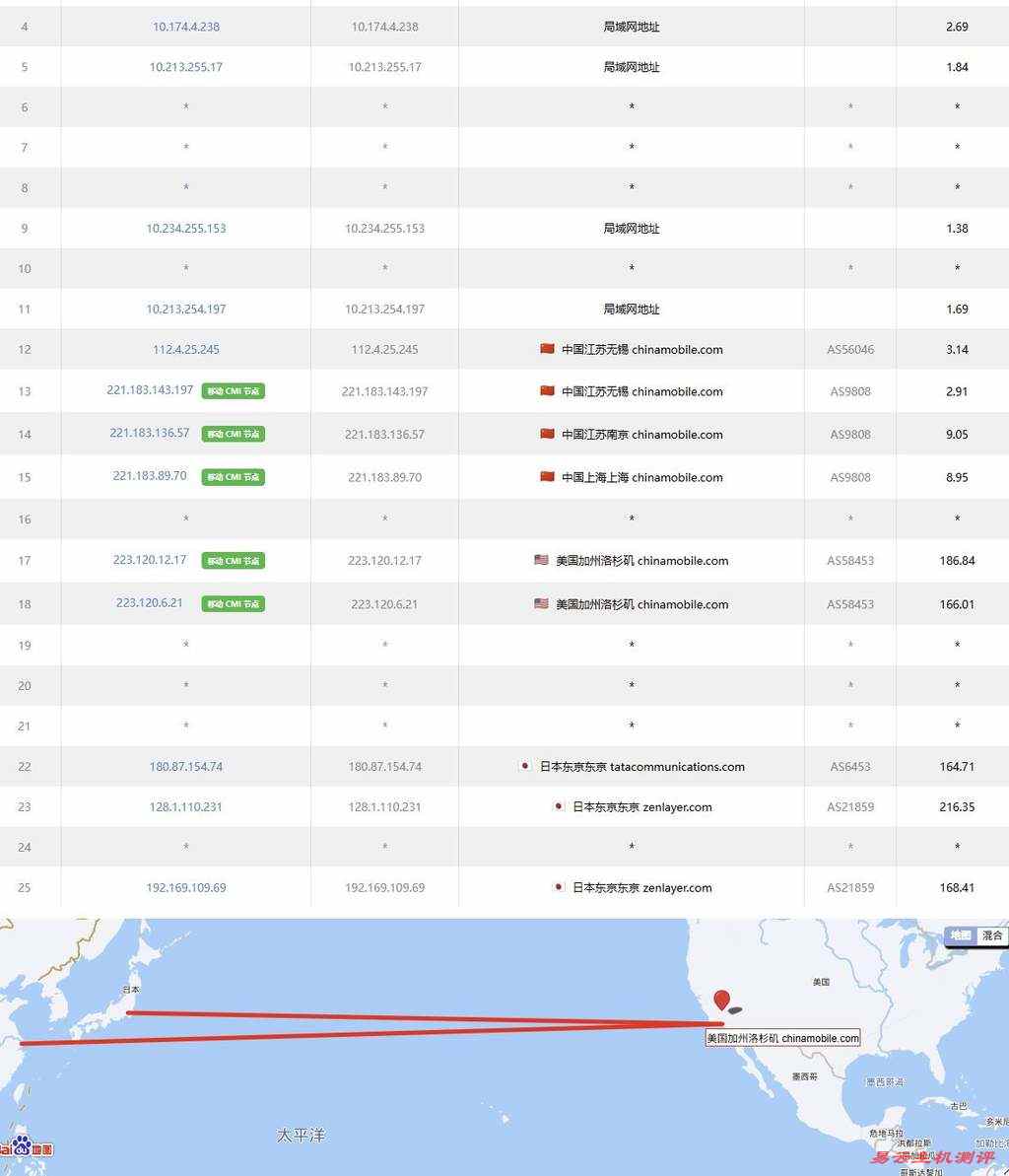
Task: Click the 128.1.110.231 link in row 23
Action: (x=186, y=807)
